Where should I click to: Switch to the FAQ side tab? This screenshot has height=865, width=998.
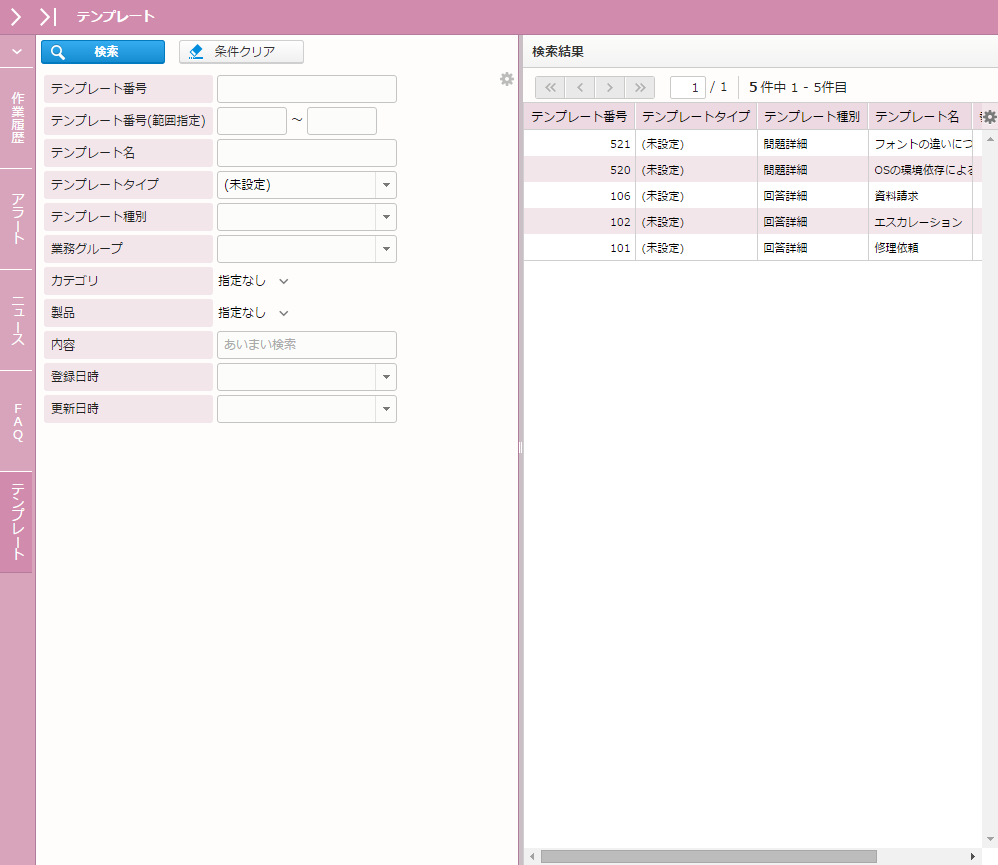pos(17,421)
